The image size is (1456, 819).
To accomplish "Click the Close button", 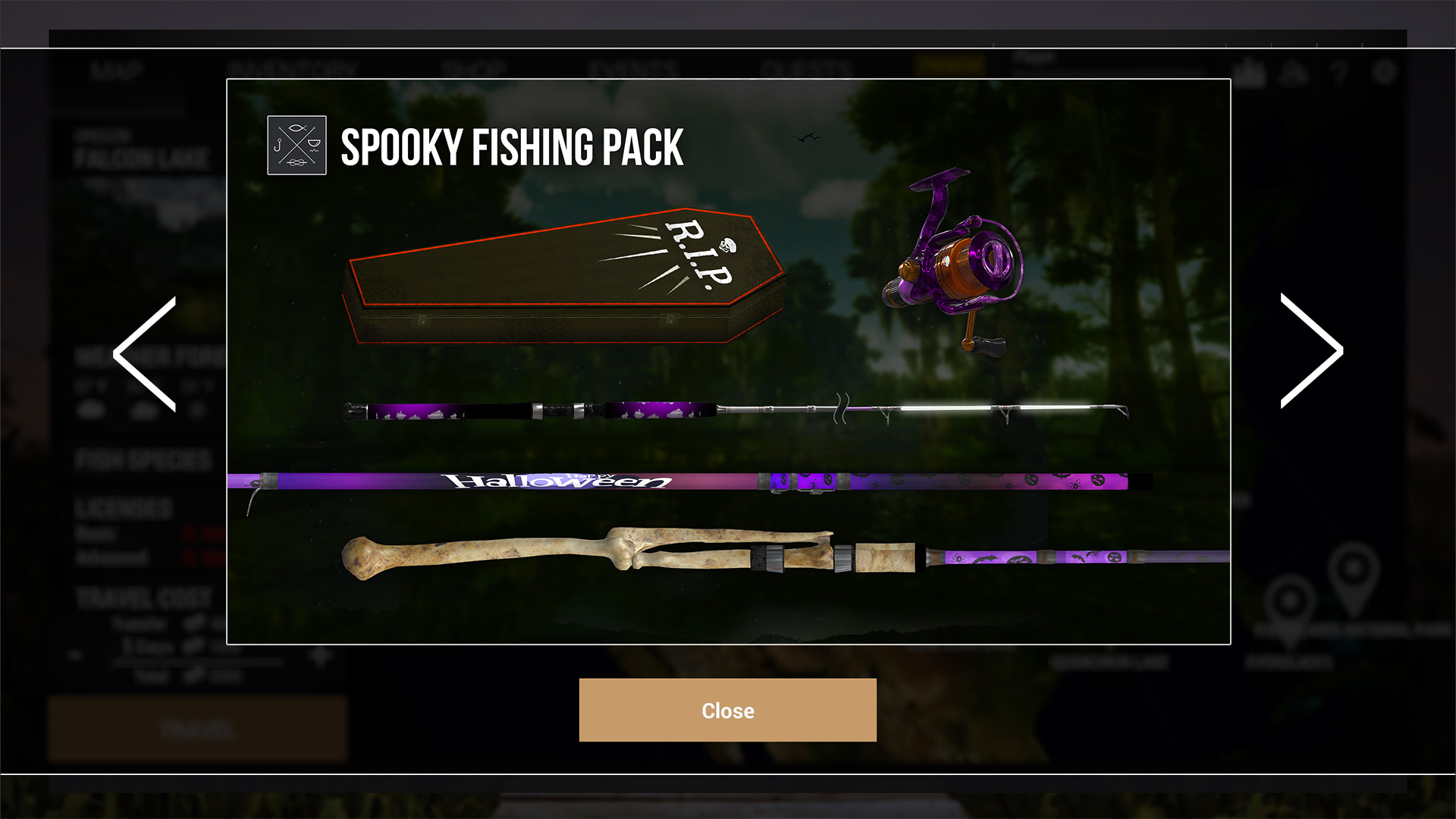I will pos(727,710).
